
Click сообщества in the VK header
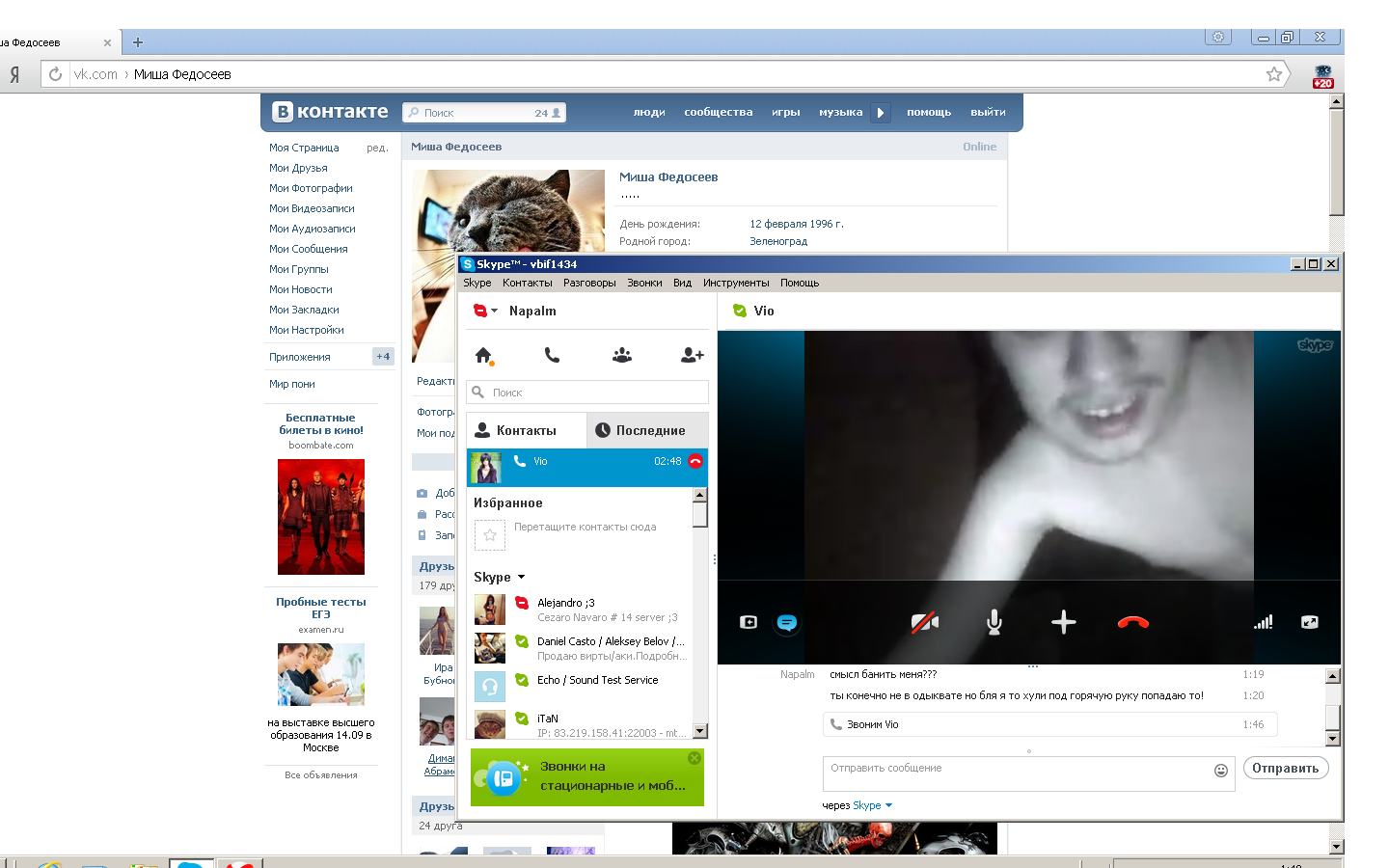718,112
